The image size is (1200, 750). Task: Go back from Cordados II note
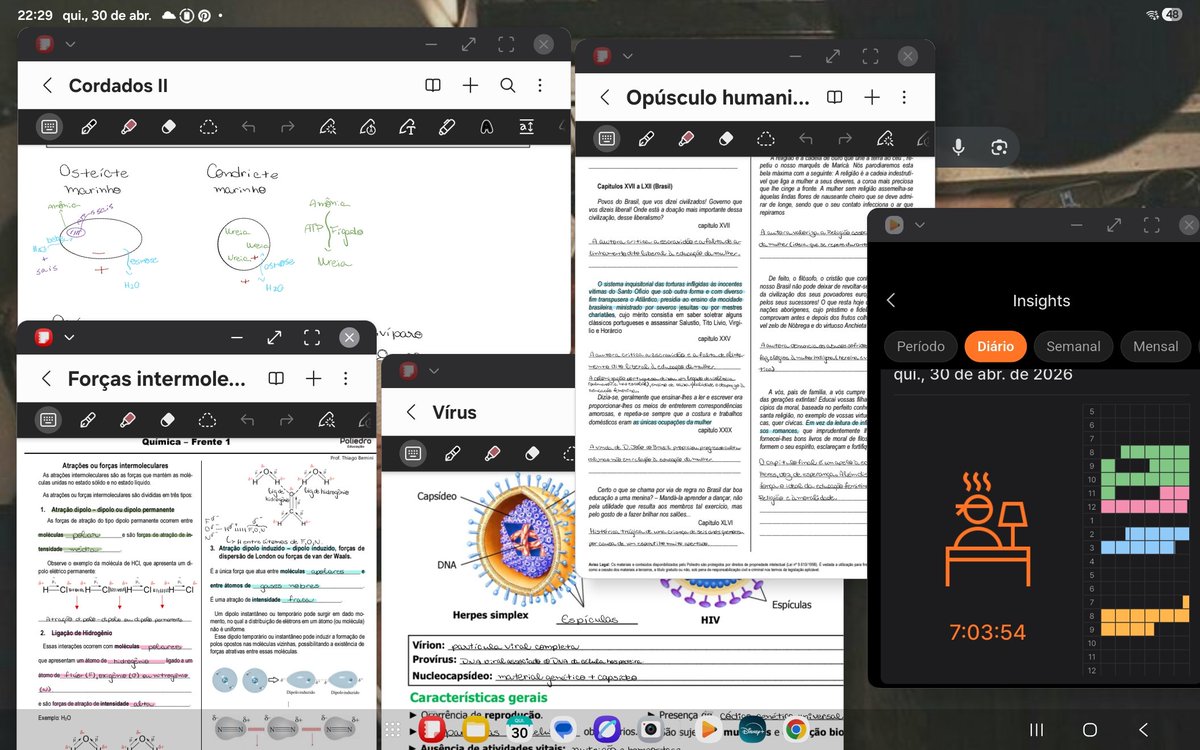47,86
